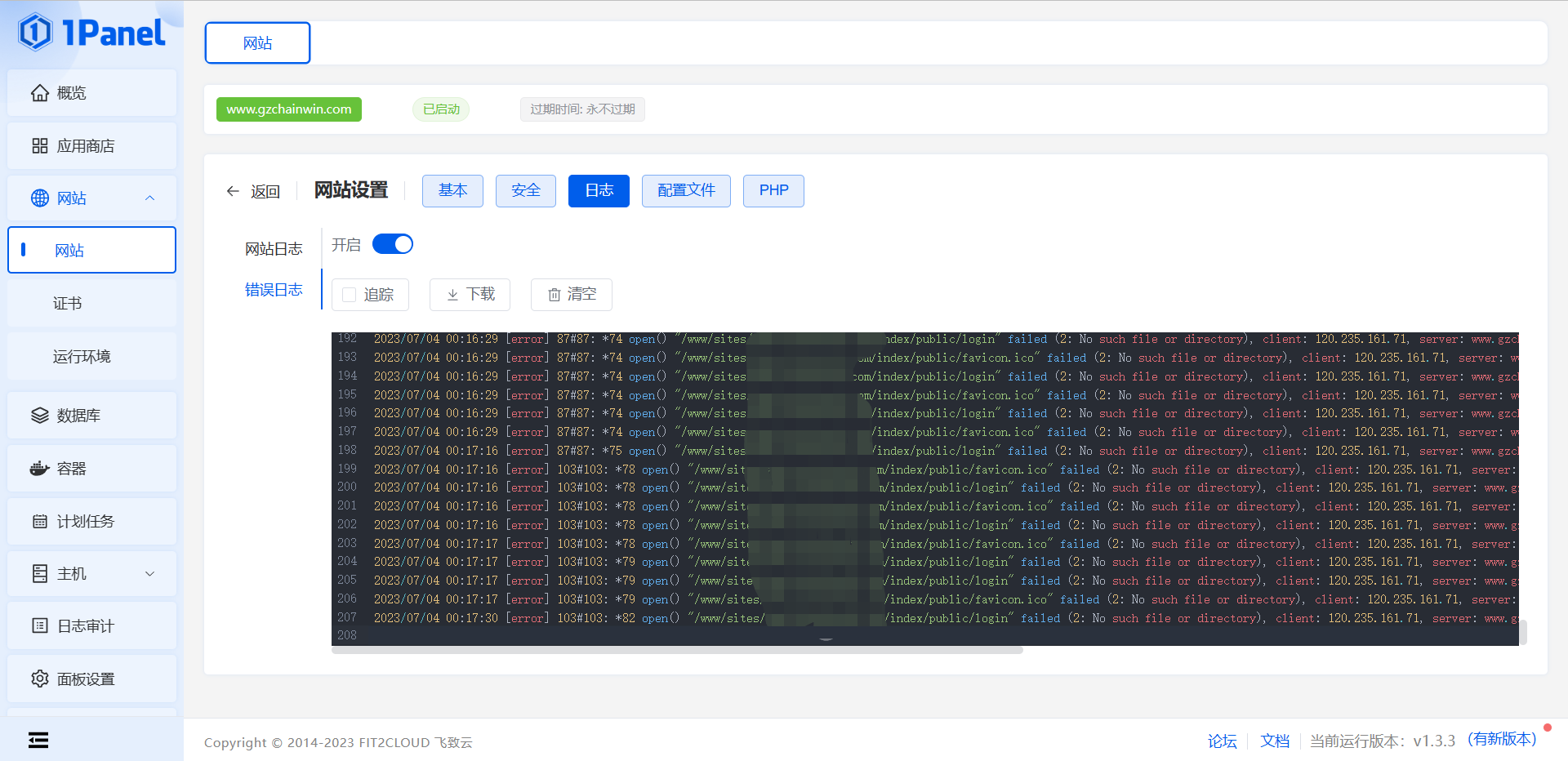The height and width of the screenshot is (761, 1568).
Task: Click the 计划任务 calendar icon
Action: 39,522
